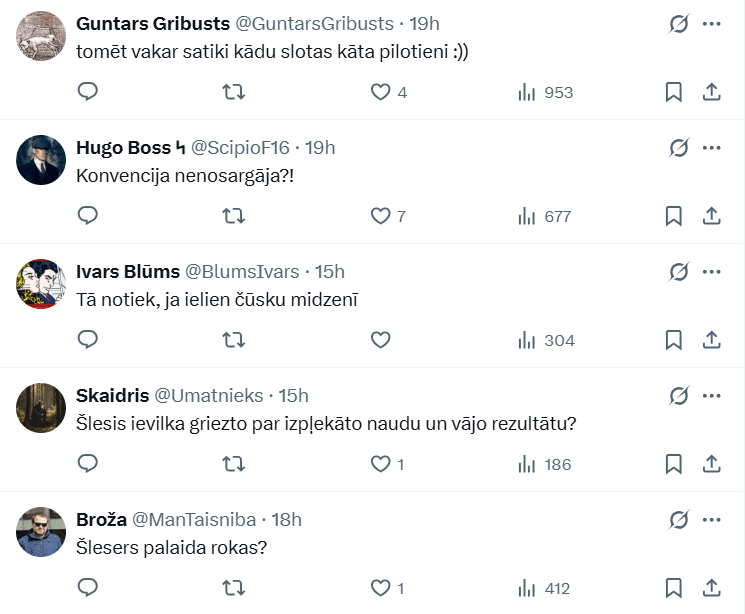Share Guntars Gribusts' tweet
745x614 pixels.
[x=712, y=92]
